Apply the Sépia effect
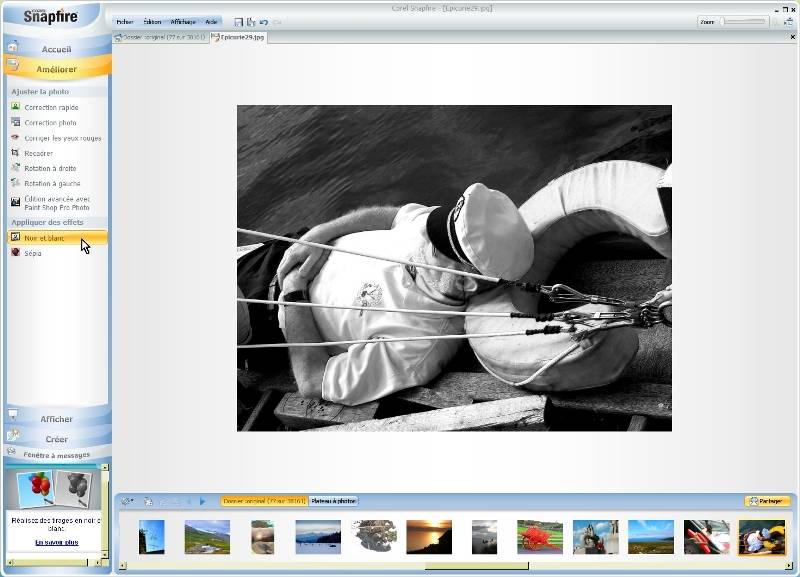This screenshot has width=800, height=577. pos(33,253)
